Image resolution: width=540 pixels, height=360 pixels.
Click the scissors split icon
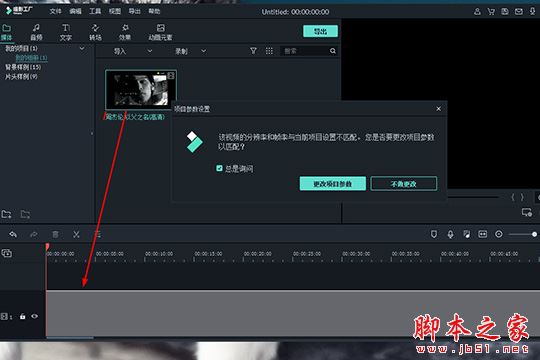76,234
